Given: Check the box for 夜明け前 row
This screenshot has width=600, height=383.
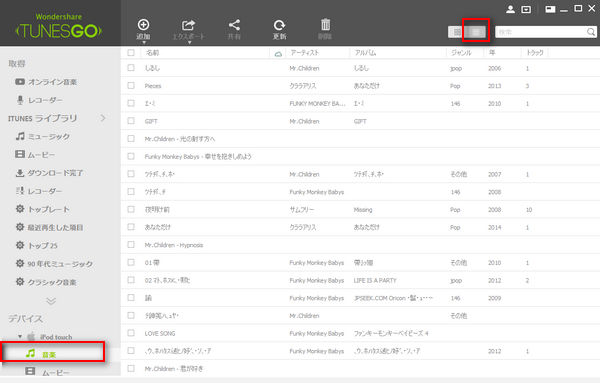Looking at the screenshot, I should (x=131, y=209).
